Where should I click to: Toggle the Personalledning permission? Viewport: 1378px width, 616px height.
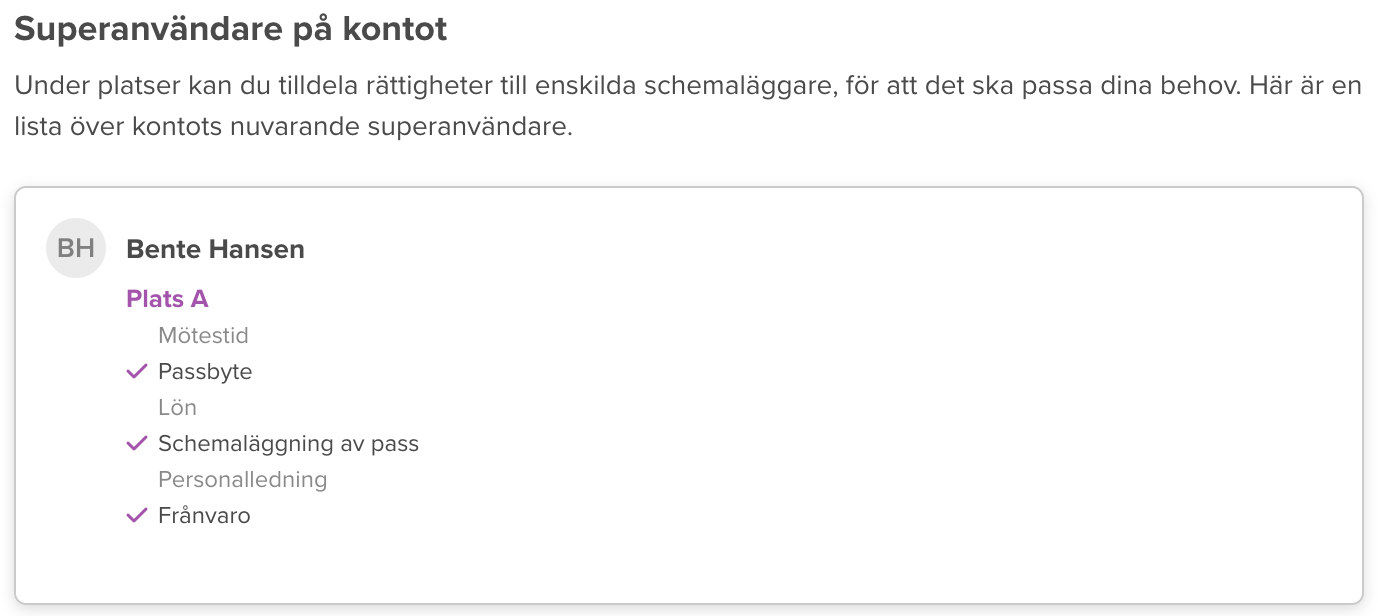tap(242, 480)
